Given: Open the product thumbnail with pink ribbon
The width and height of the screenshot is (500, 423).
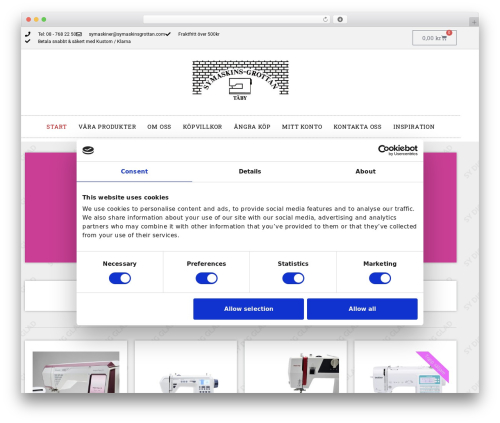Looking at the screenshot, I should pos(409,372).
